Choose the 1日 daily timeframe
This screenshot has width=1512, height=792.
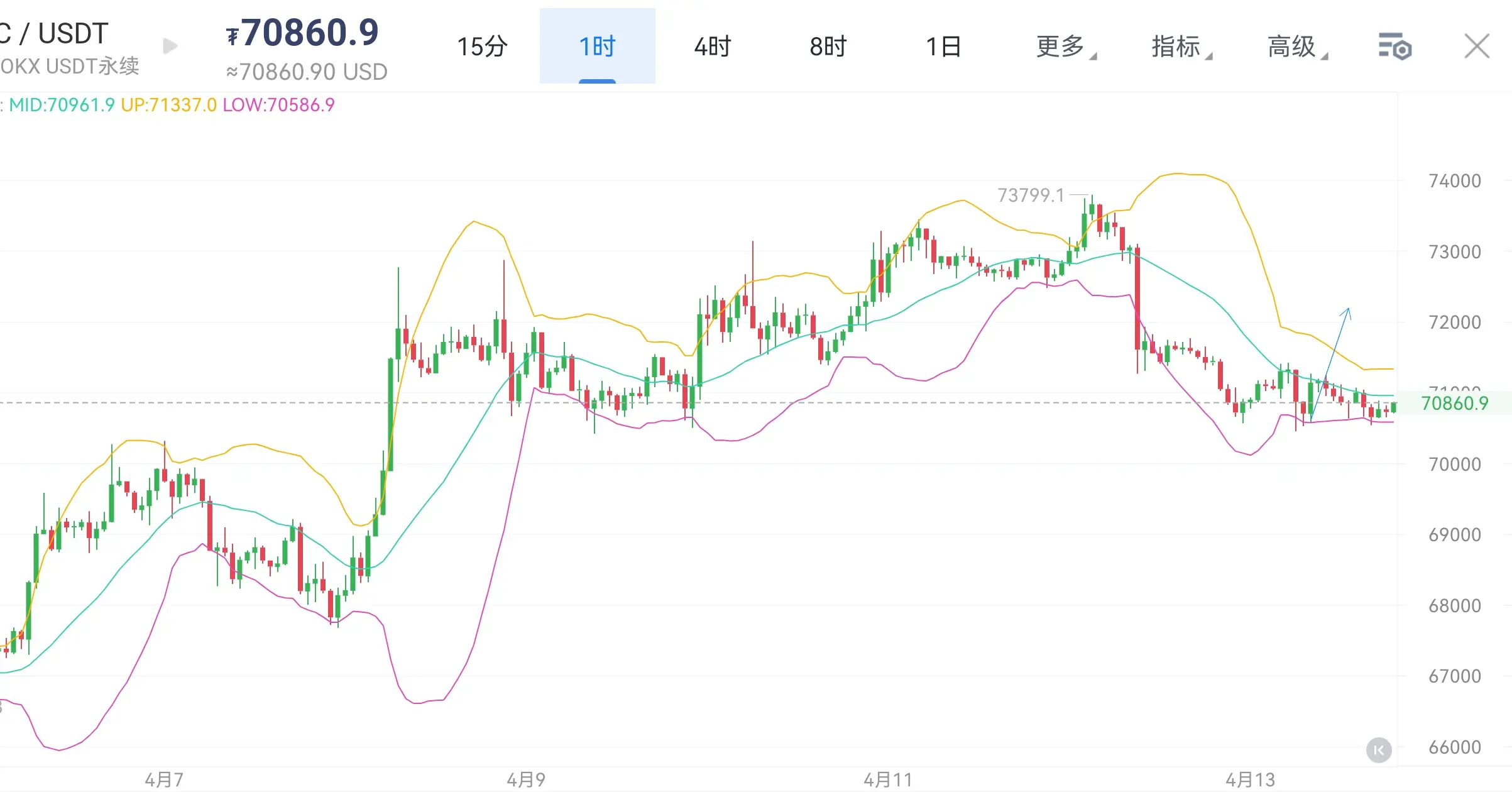[943, 47]
